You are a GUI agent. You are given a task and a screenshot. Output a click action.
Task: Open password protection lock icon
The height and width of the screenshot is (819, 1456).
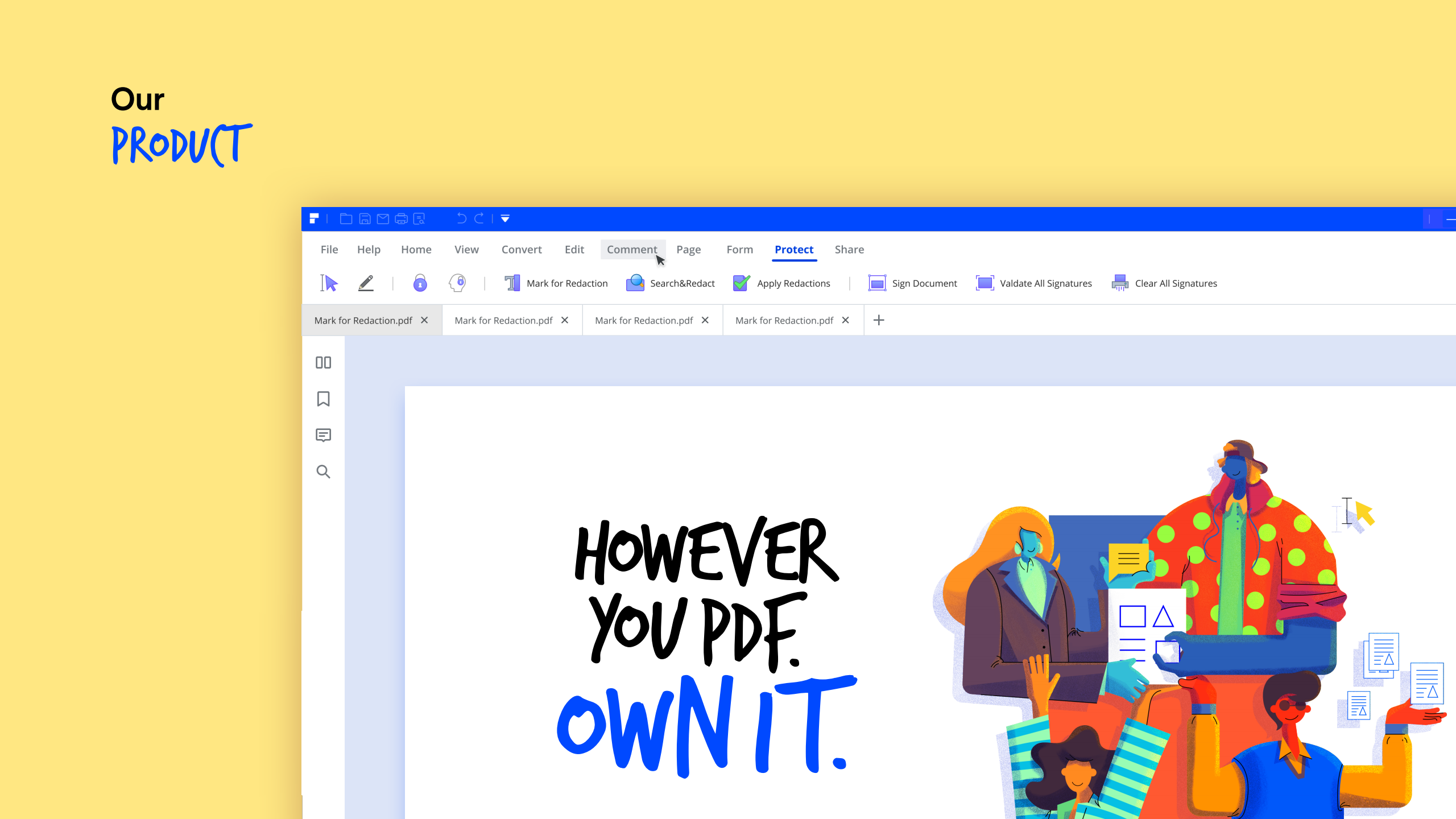point(420,283)
